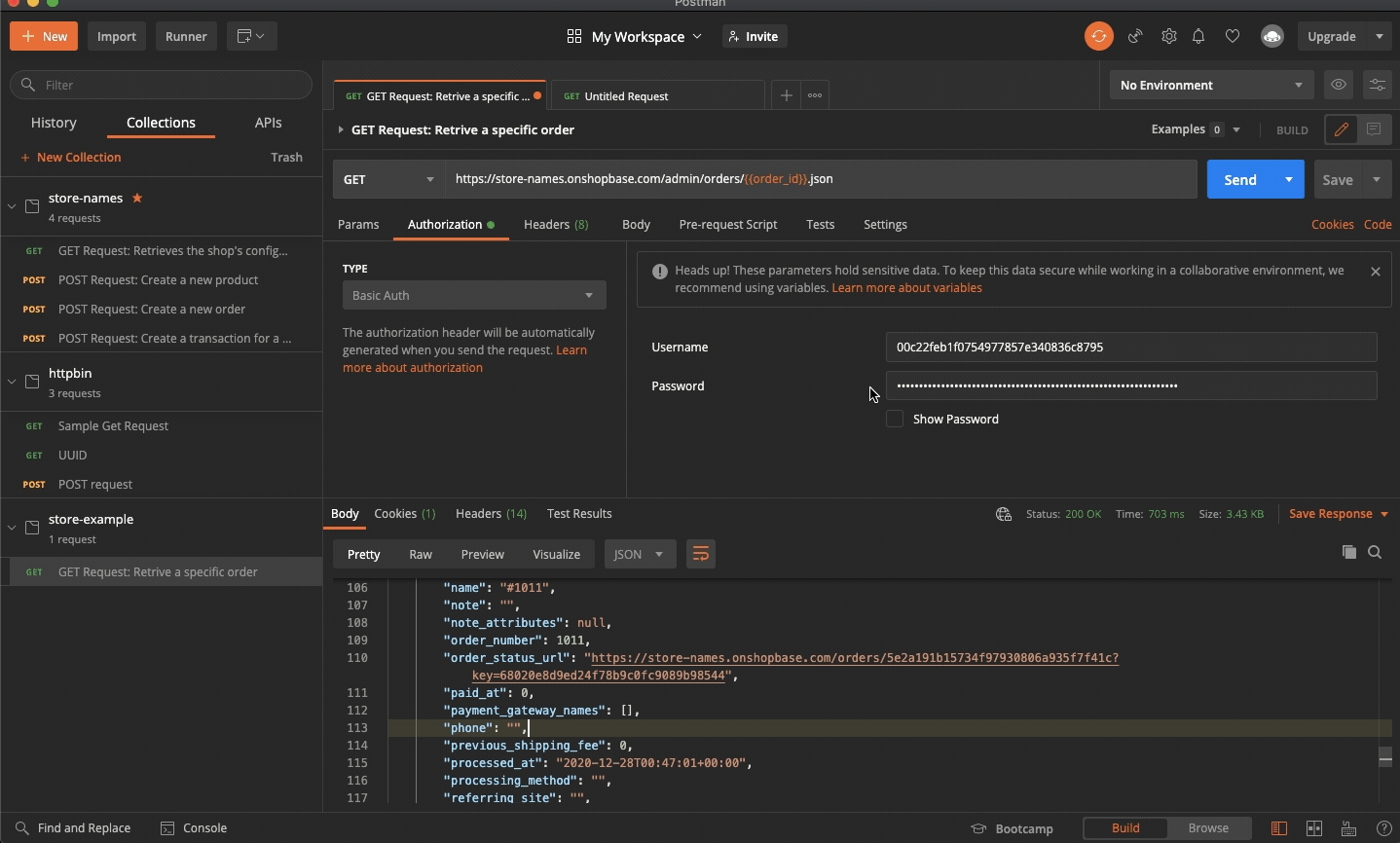This screenshot has height=843, width=1400.
Task: Switch to the History tab
Action: (54, 123)
